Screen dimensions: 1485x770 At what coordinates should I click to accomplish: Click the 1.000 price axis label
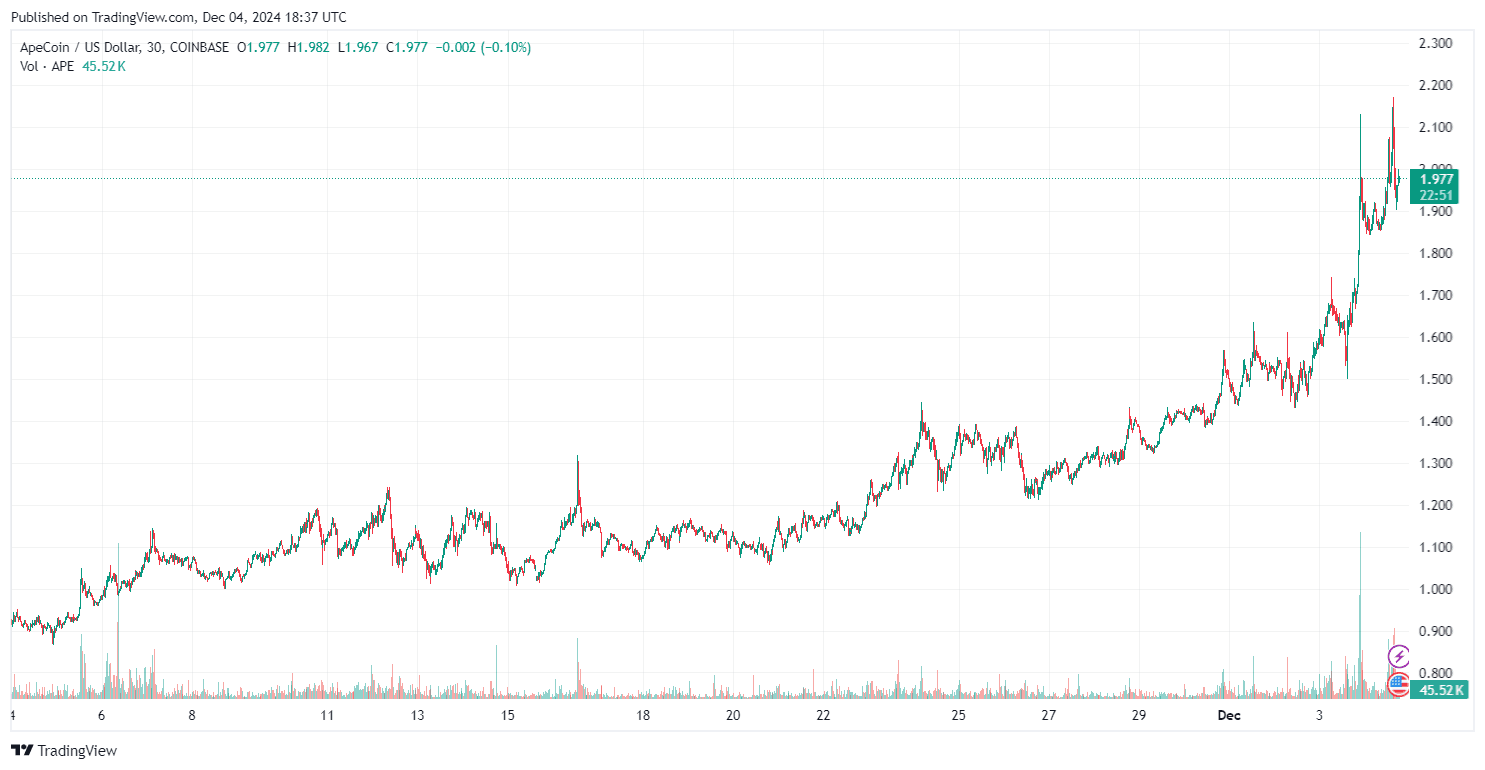click(x=1436, y=589)
